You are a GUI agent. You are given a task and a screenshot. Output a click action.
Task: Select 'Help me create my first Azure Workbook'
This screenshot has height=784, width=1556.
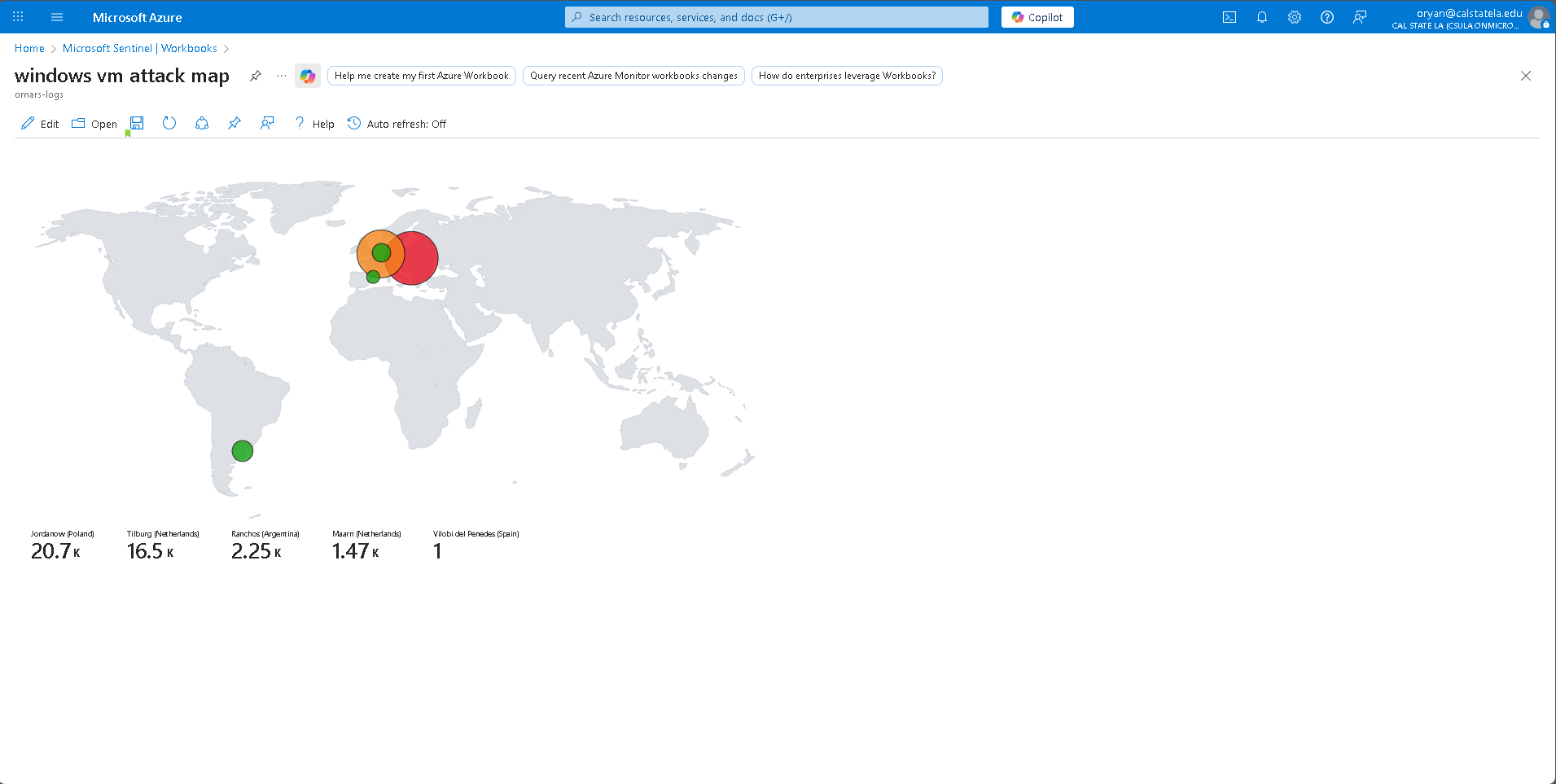click(x=421, y=76)
